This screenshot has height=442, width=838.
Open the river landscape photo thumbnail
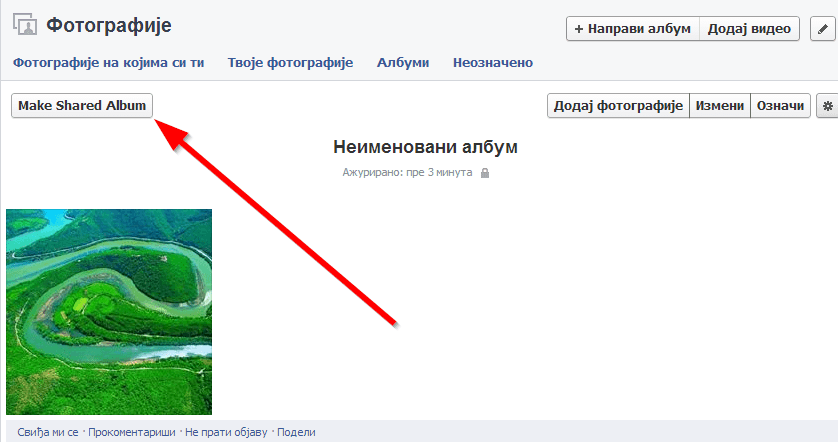point(109,311)
